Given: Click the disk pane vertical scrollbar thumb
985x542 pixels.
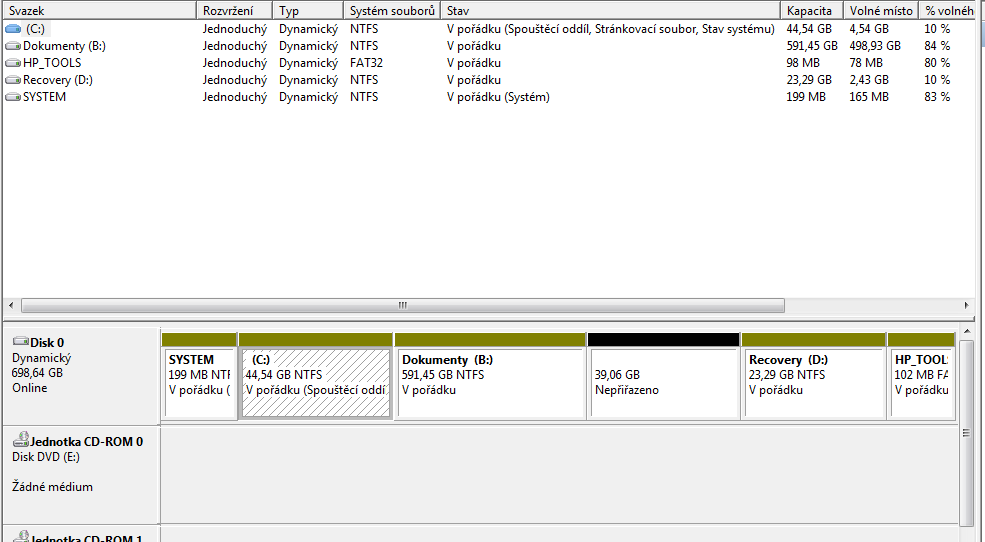Looking at the screenshot, I should (966, 433).
